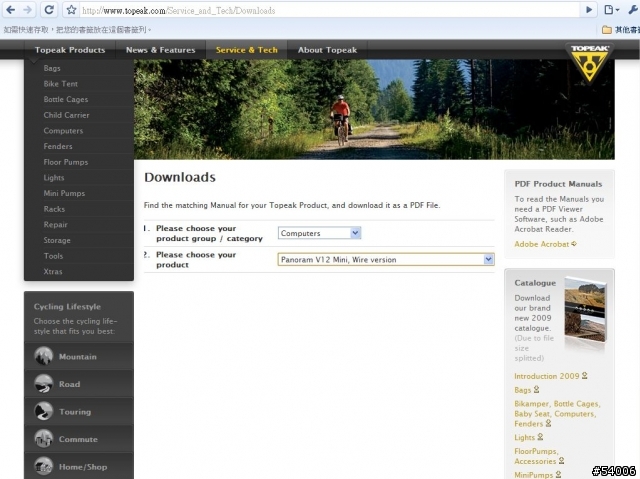640x479 pixels.
Task: Click the browser forward arrow
Action: coord(27,10)
